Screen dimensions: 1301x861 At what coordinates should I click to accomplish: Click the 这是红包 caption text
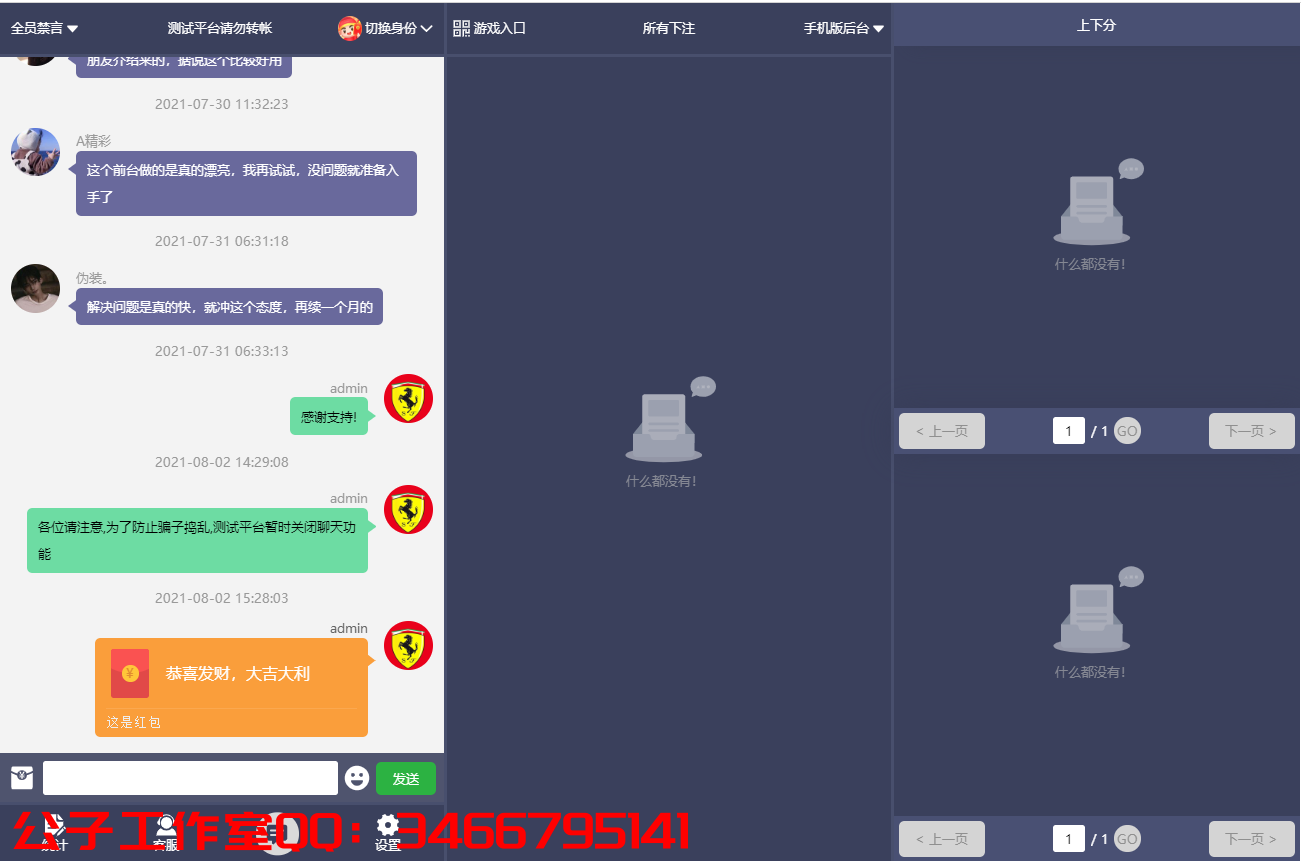coord(134,722)
